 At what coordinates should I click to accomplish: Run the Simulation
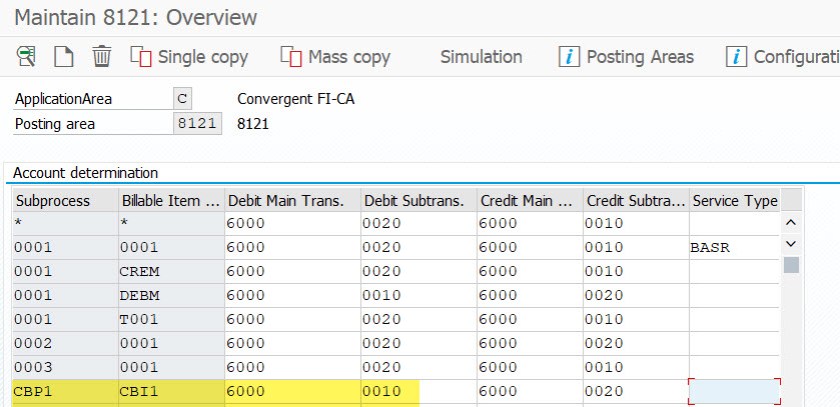tap(481, 57)
